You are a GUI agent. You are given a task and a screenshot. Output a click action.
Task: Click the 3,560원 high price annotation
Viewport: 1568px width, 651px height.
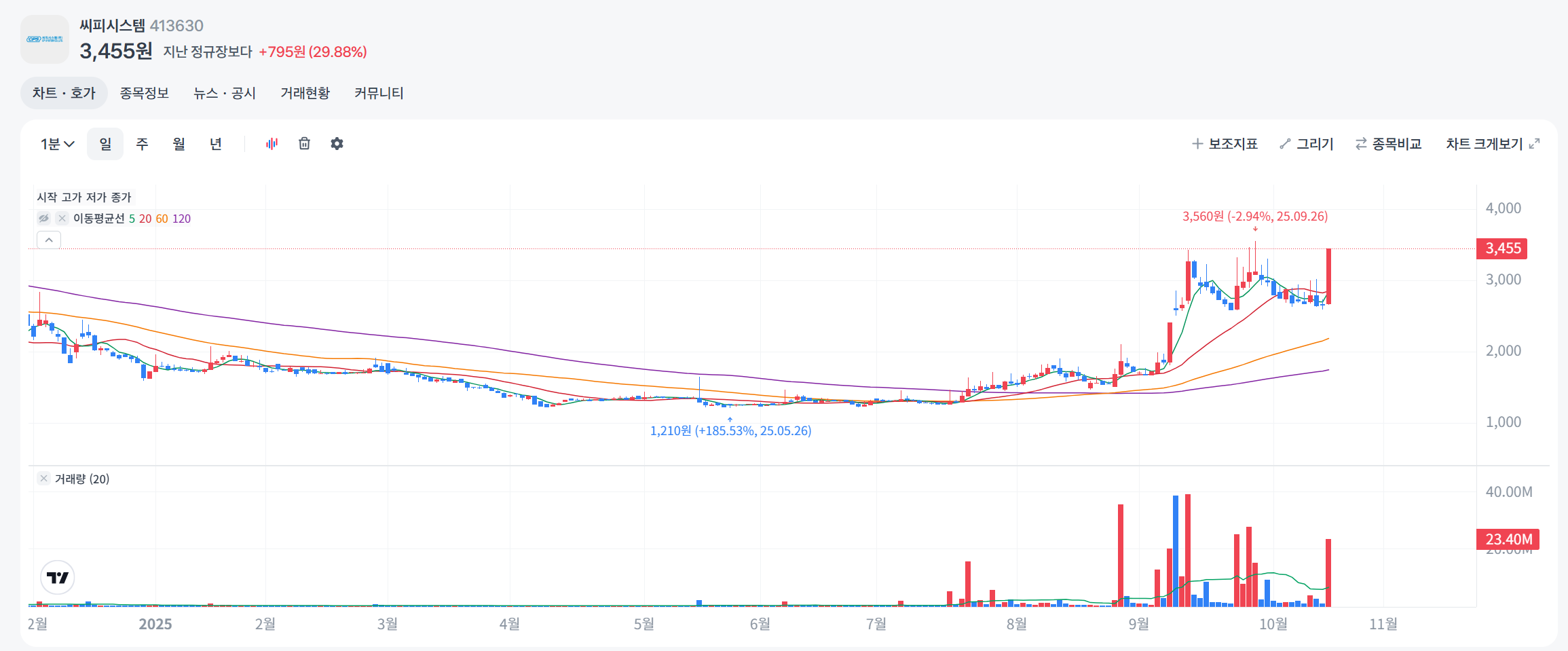pos(1255,217)
